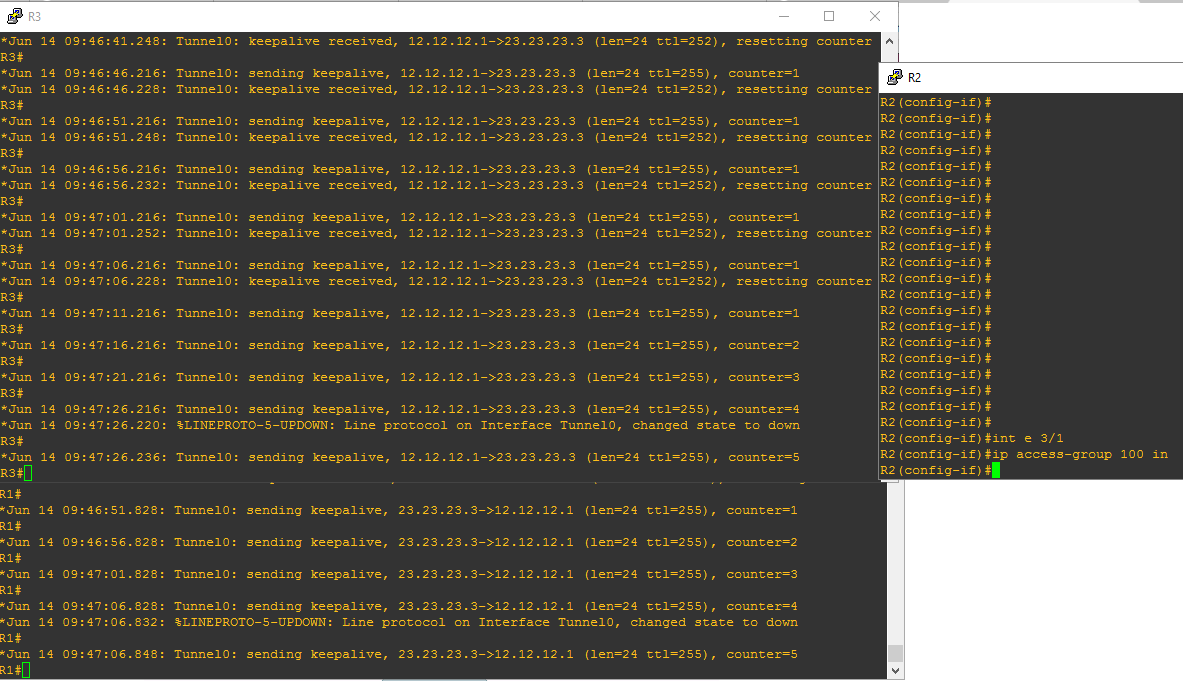Click the scroll-down arrow in R1 window
1183x681 pixels.
pos(895,670)
